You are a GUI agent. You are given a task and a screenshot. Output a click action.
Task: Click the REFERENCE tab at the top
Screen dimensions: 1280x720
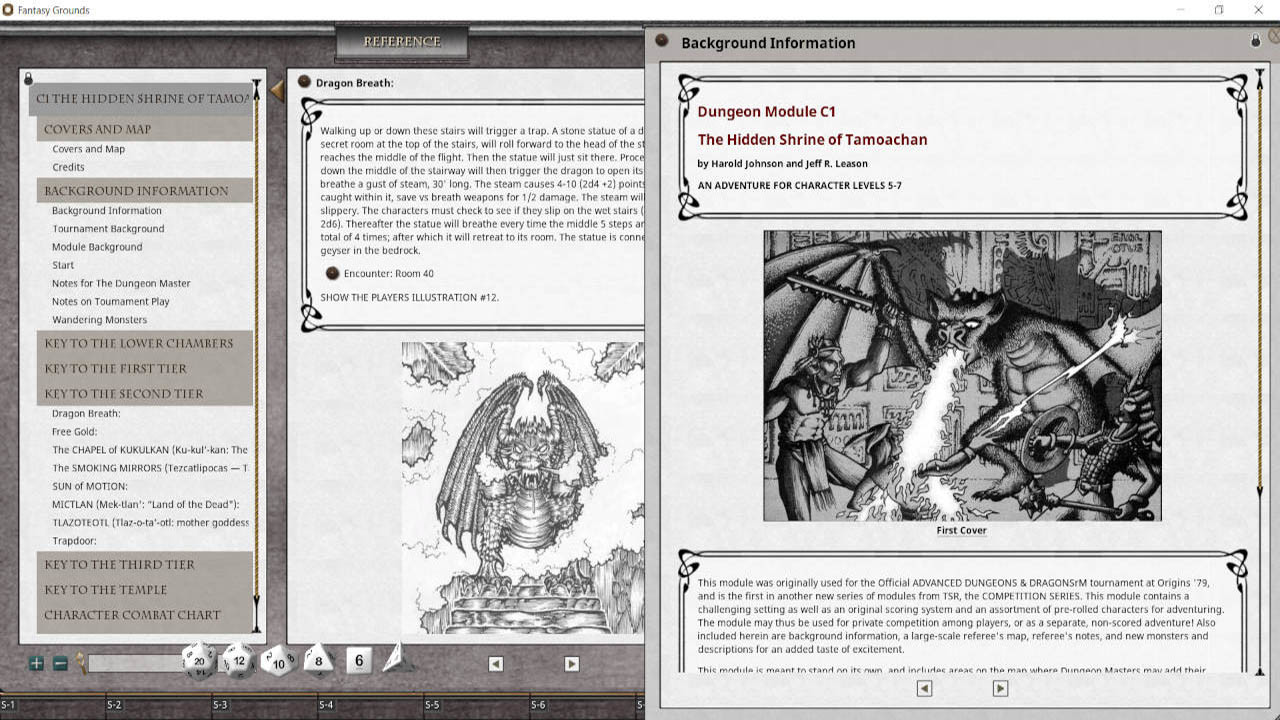(x=401, y=42)
